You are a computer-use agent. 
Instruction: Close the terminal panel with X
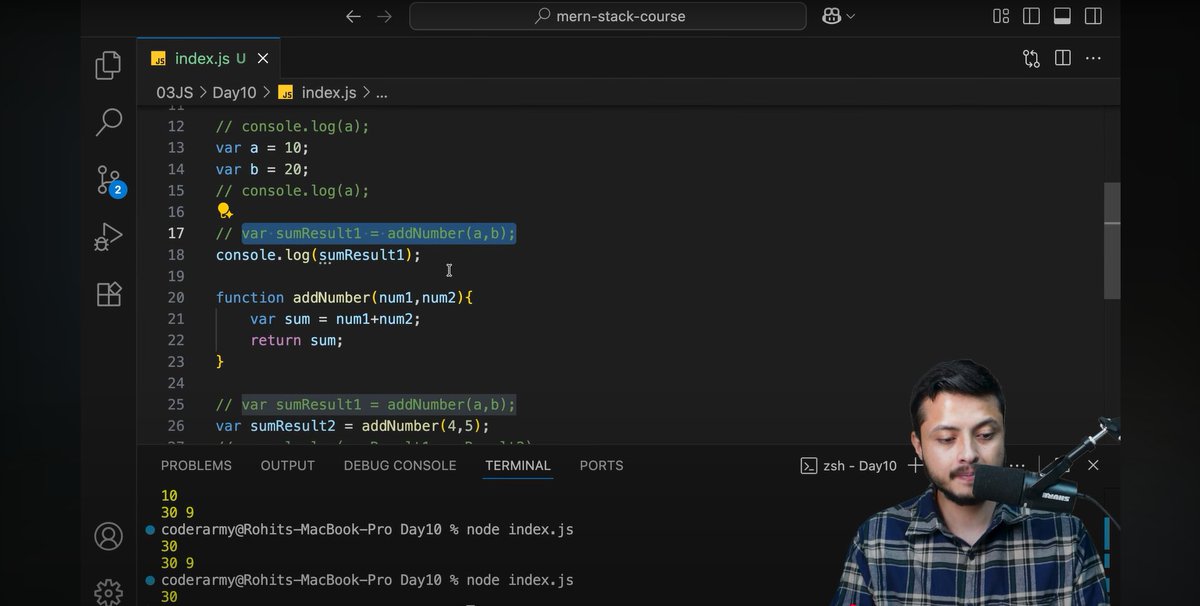[x=1093, y=465]
